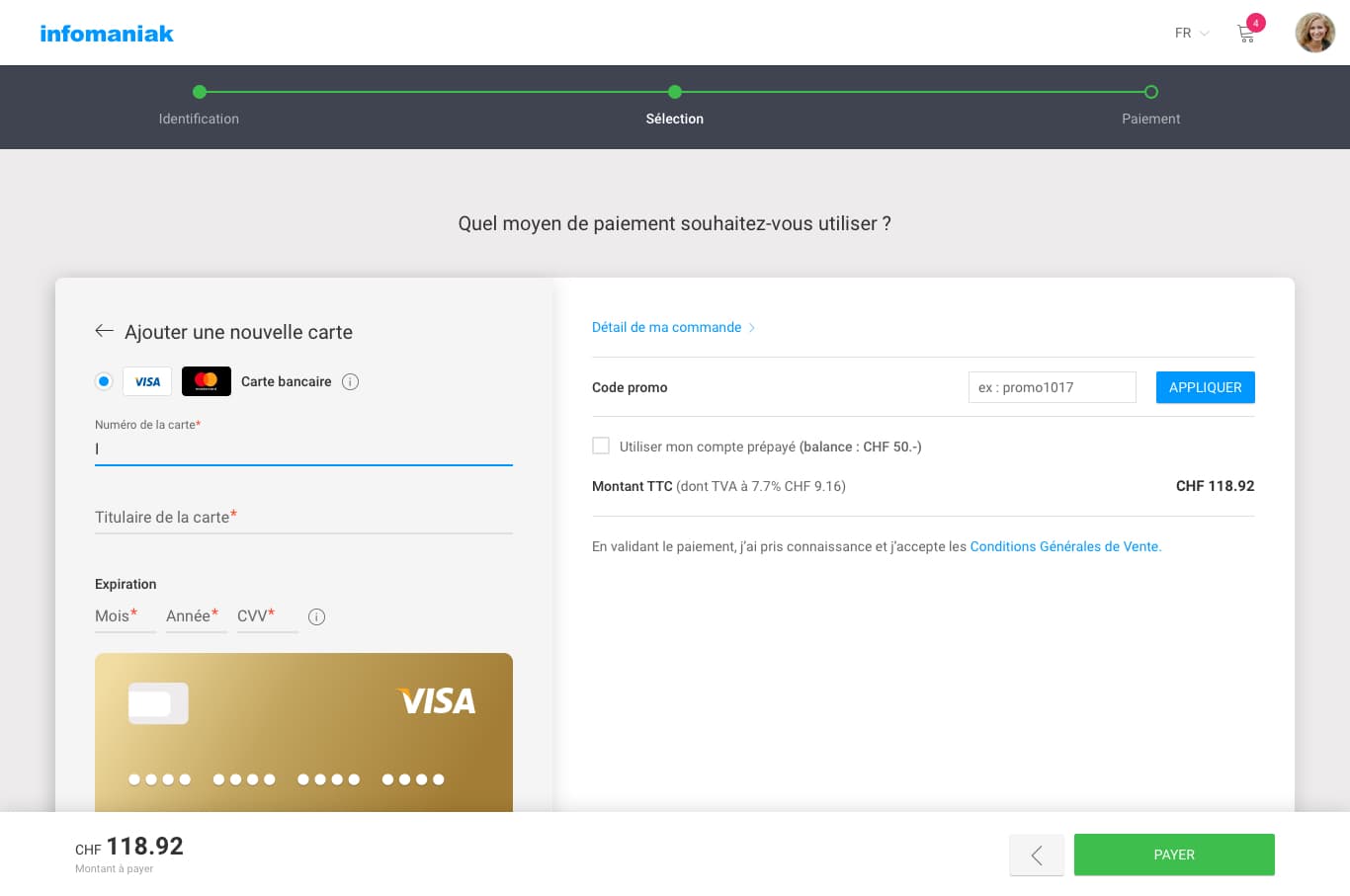
Task: Check the prepaid account checkbox
Action: coord(601,447)
